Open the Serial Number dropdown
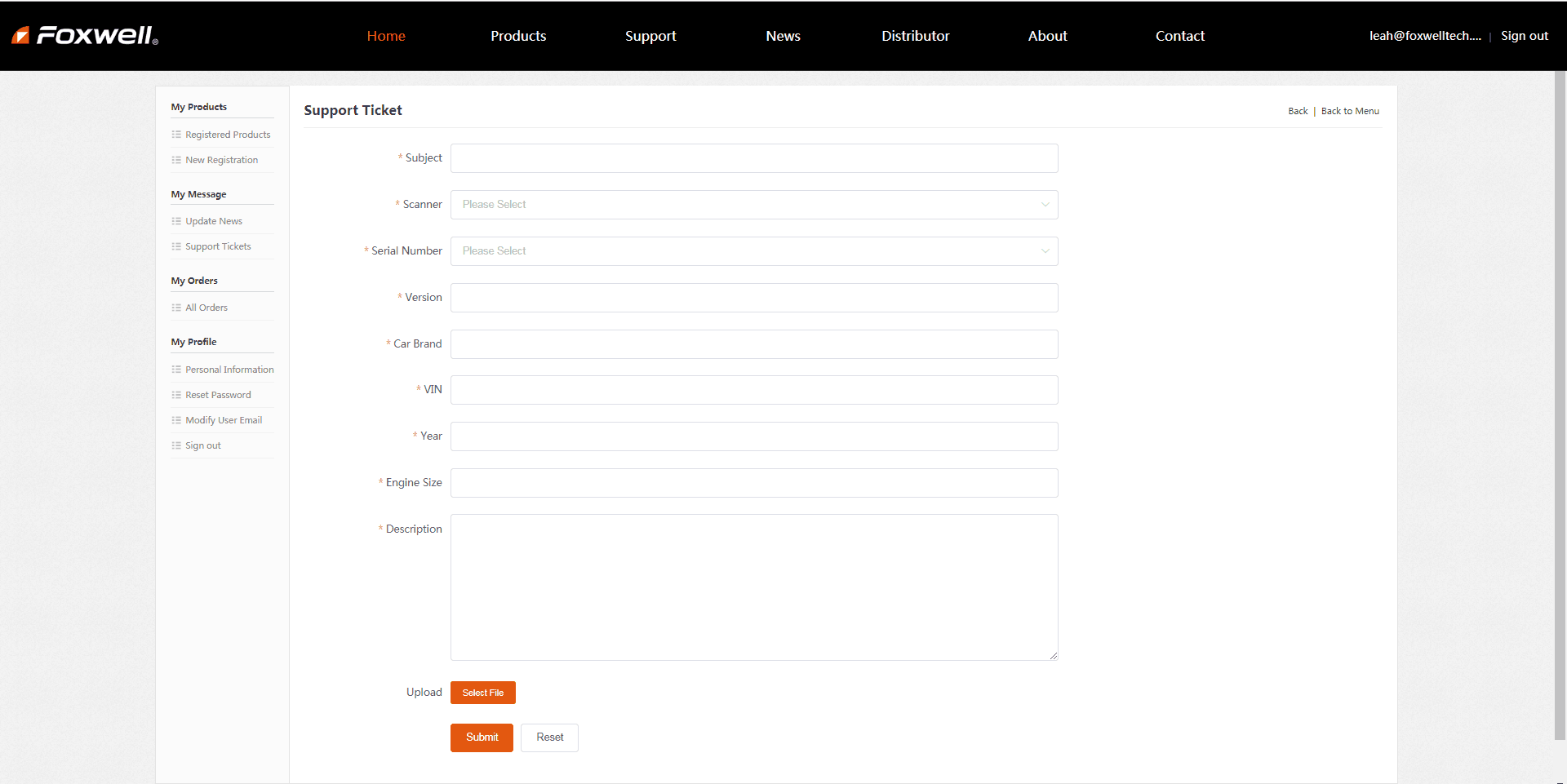1567x784 pixels. point(753,251)
